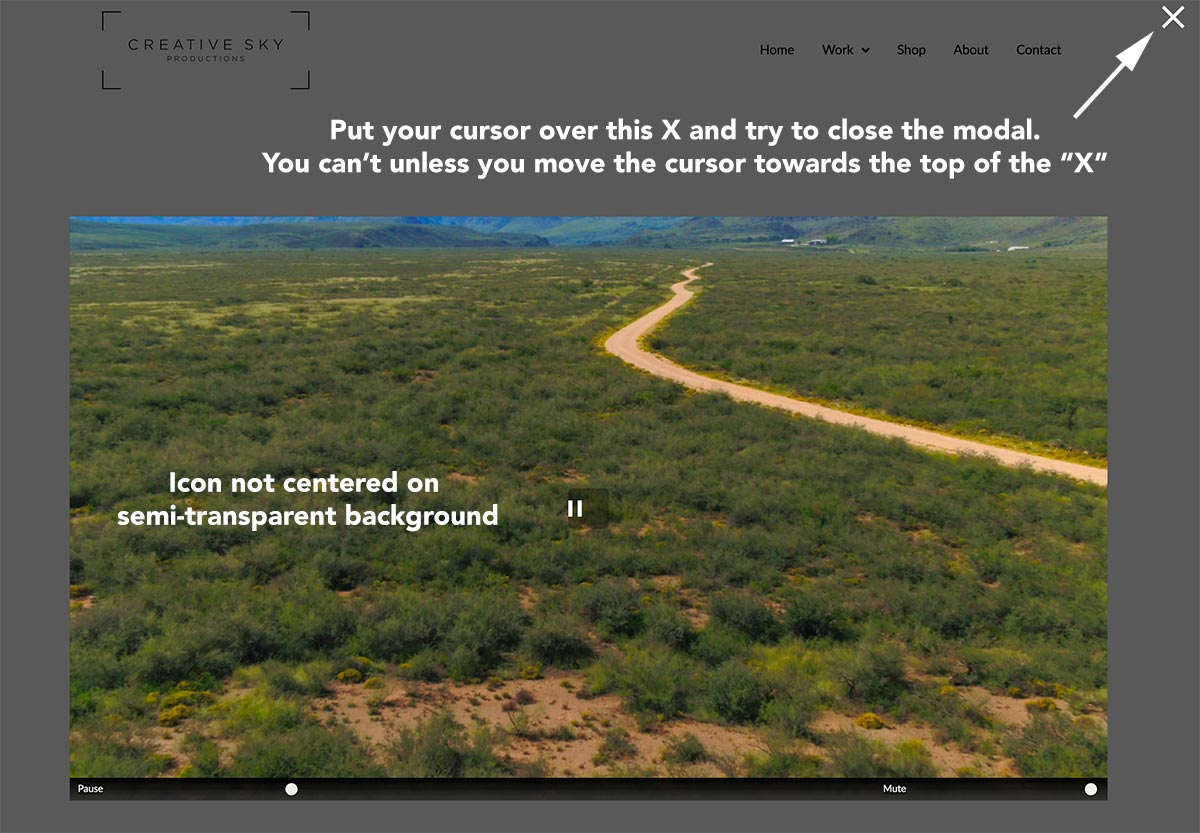Click the pause icon centered on the video

[x=575, y=508]
